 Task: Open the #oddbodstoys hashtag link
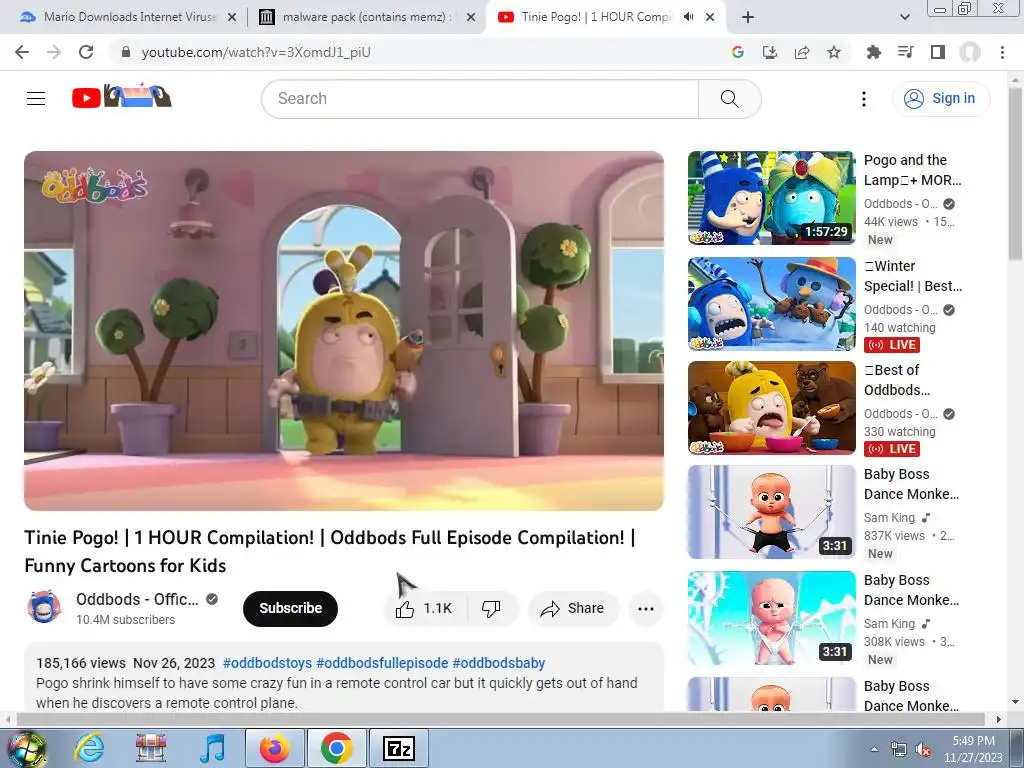(x=268, y=663)
